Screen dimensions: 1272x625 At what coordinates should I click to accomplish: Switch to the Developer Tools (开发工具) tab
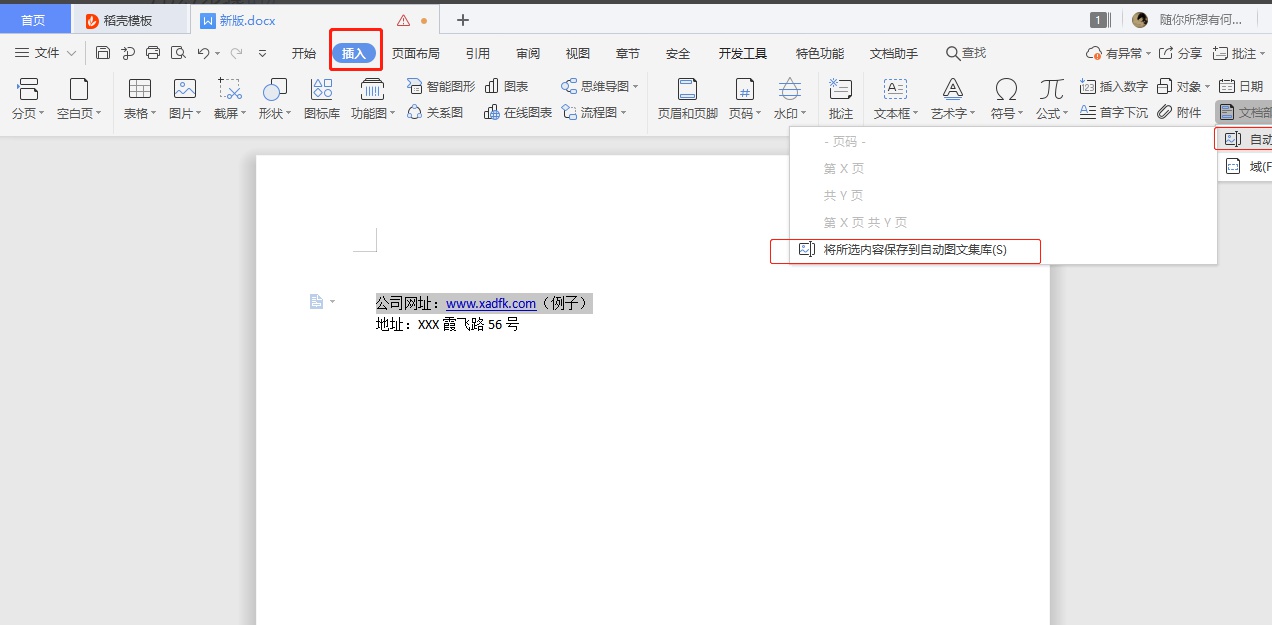click(743, 53)
